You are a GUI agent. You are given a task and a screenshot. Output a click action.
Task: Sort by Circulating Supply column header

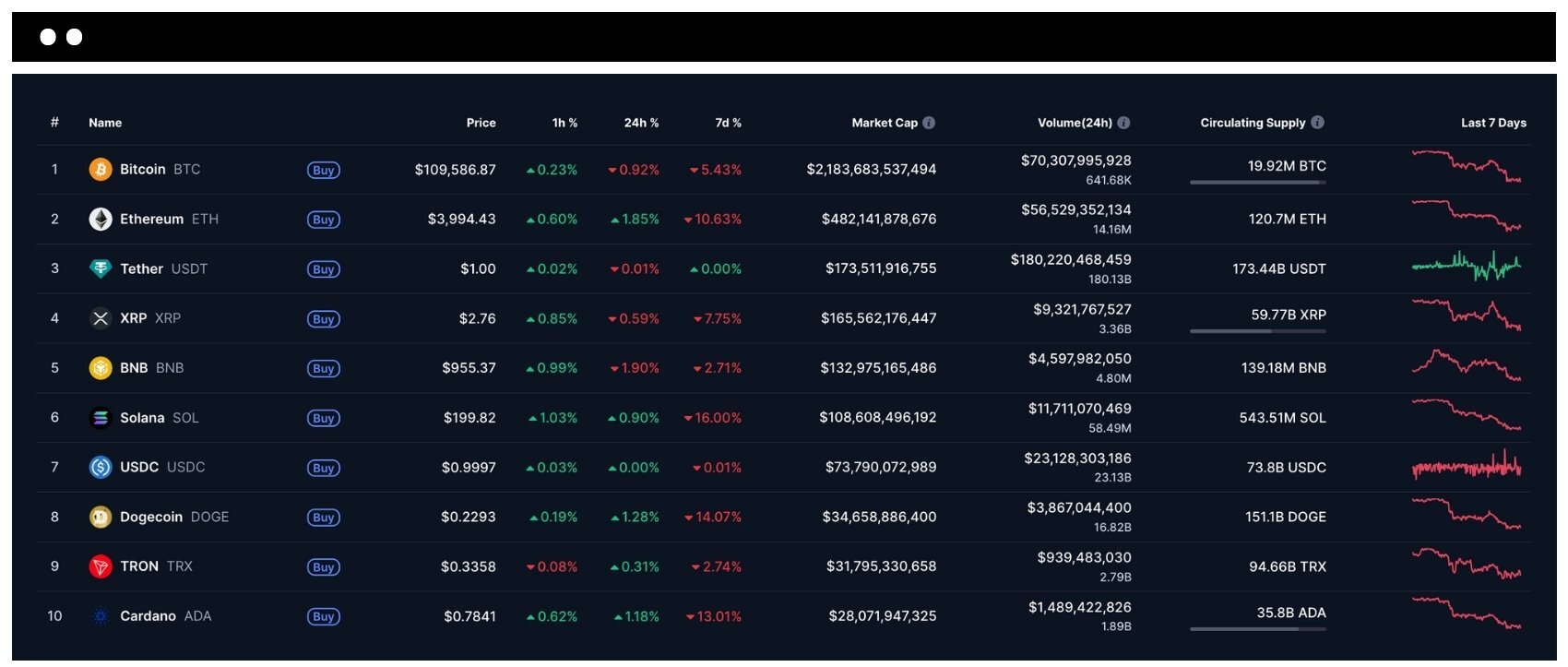pyautogui.click(x=1253, y=123)
